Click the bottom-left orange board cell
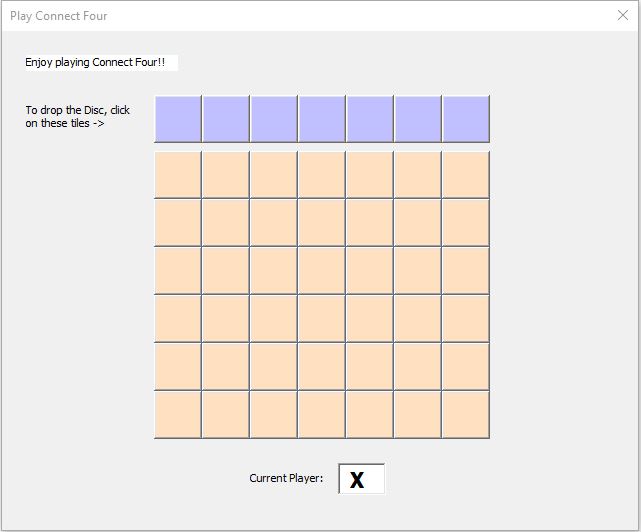The height and width of the screenshot is (532, 641). click(178, 414)
